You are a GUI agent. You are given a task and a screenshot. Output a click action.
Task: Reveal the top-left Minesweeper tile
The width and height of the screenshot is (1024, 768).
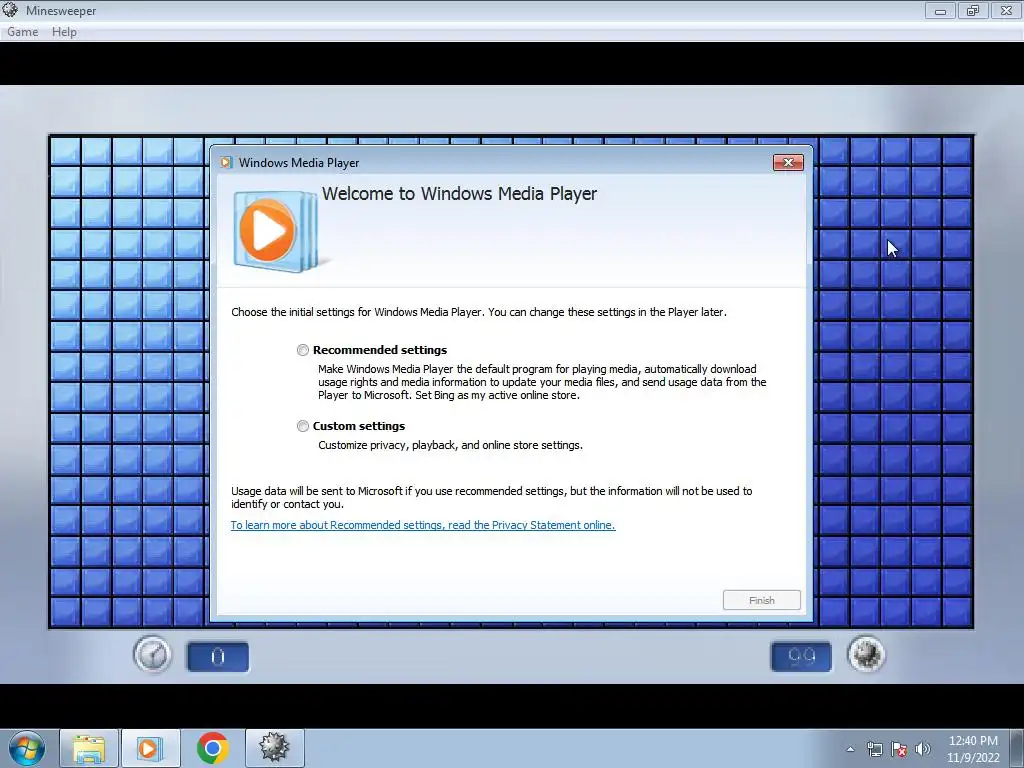[x=65, y=152]
